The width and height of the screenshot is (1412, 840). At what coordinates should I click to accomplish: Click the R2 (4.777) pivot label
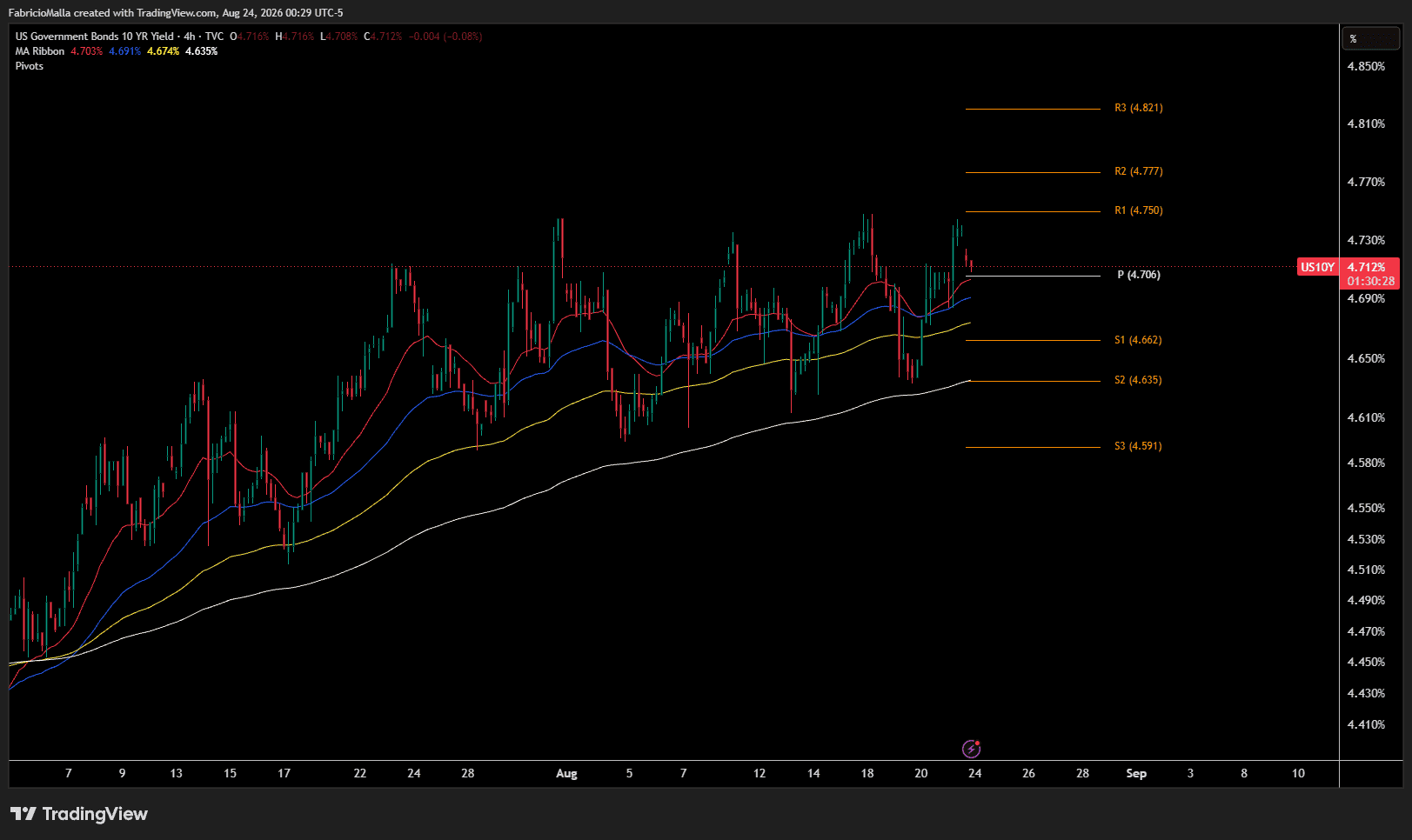click(x=1139, y=171)
